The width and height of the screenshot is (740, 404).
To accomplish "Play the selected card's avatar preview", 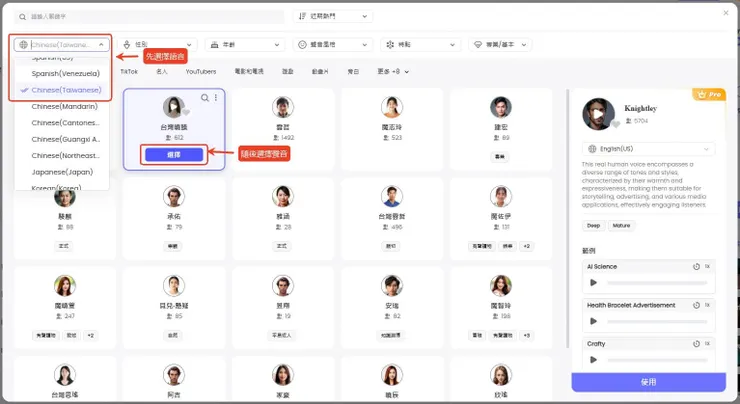I will click(x=174, y=107).
